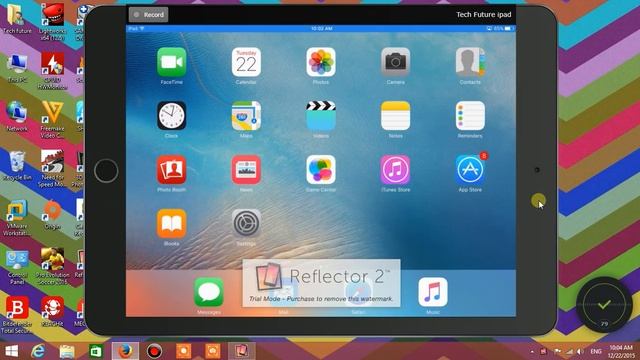Open the Game Center app
640x360 pixels.
coord(321,170)
